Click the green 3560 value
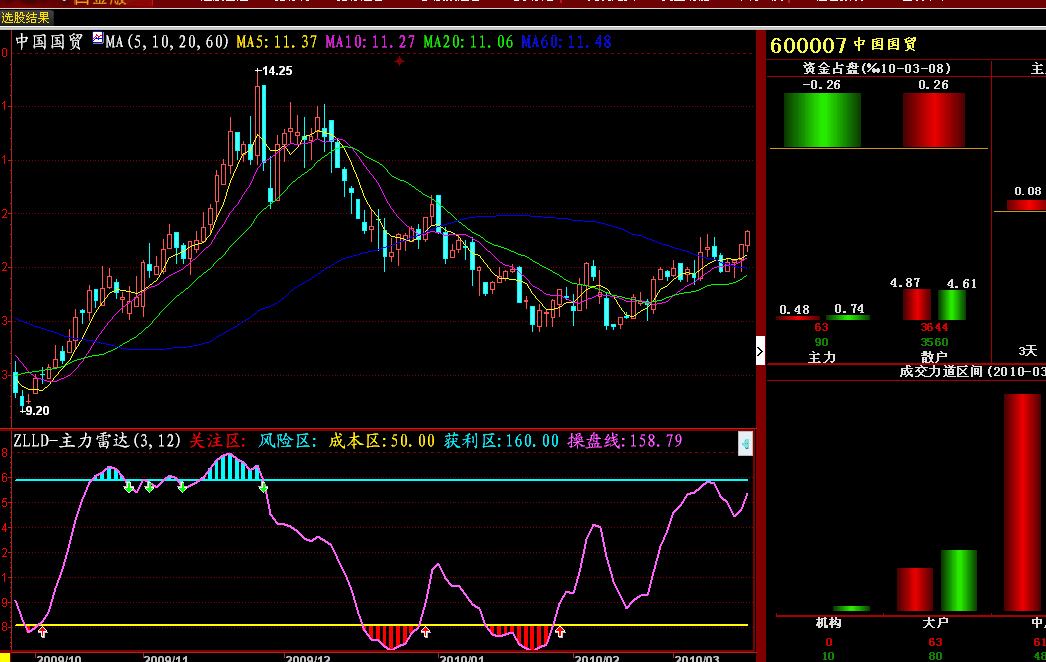 [934, 342]
